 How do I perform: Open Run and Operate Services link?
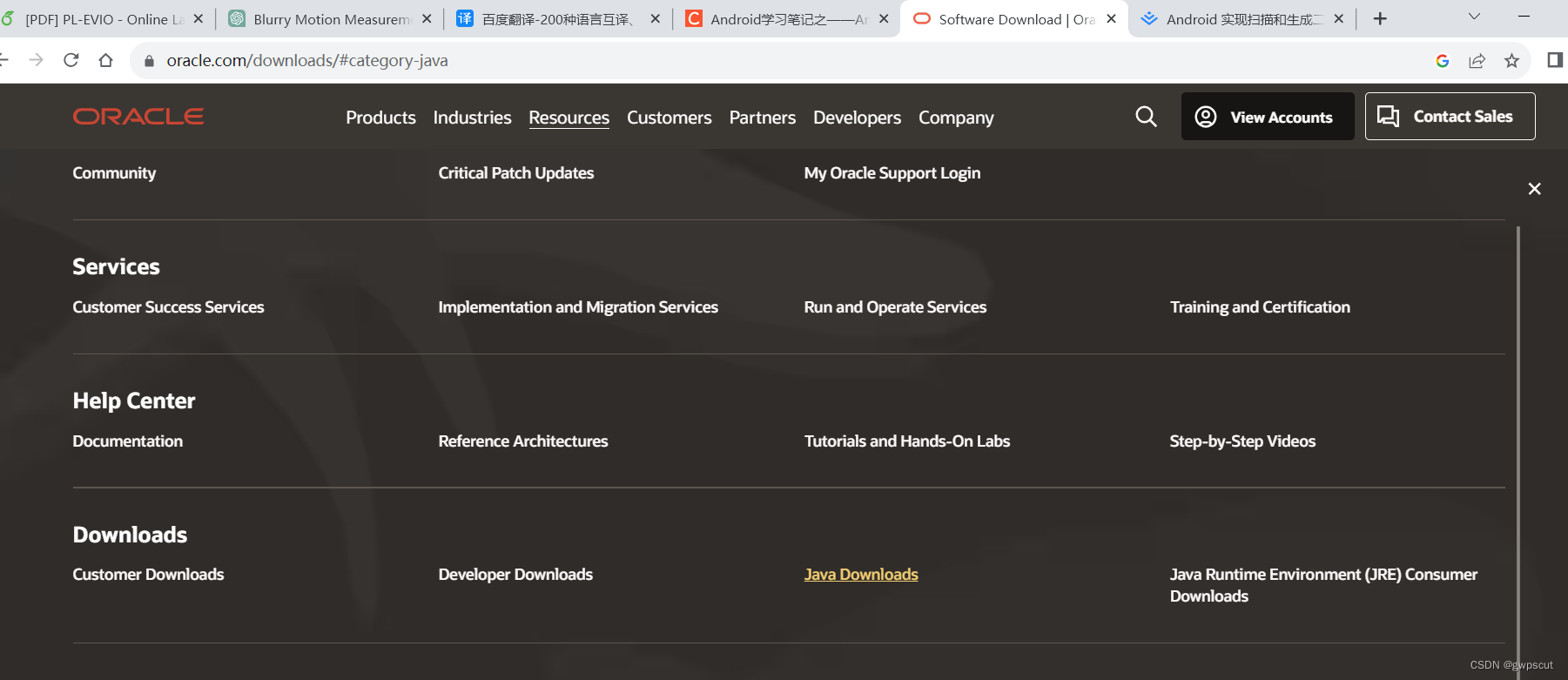pos(895,307)
